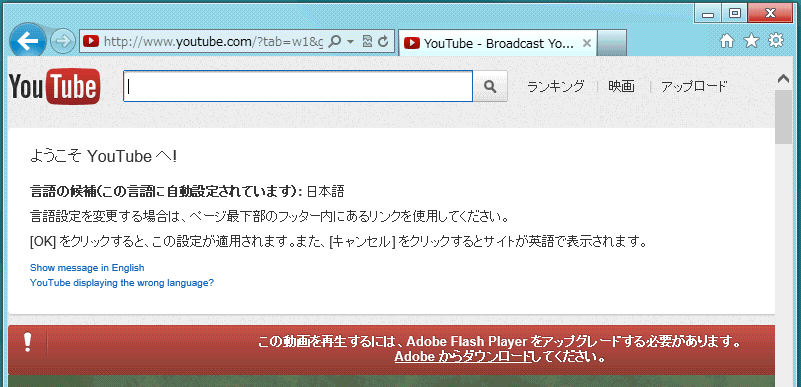Open a new blank tab
This screenshot has width=801, height=387.
611,43
